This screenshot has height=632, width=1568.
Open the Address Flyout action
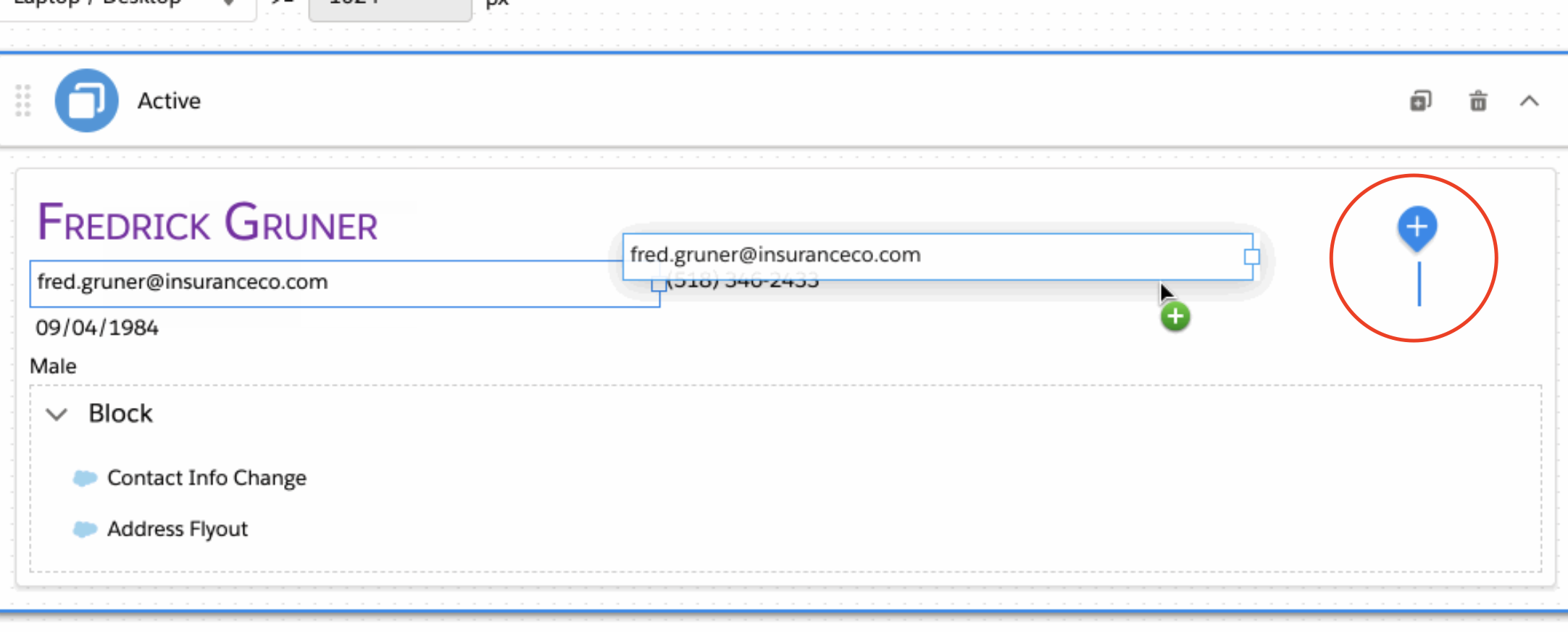click(178, 529)
